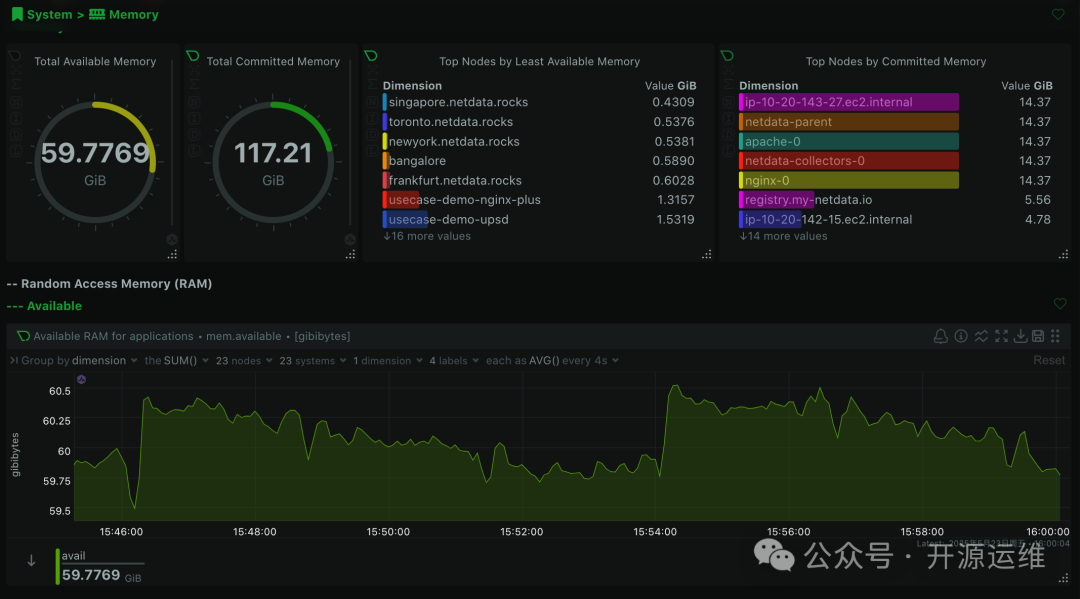Click anomaly rate icon on Total Available Memory card
The height and width of the screenshot is (599, 1080).
click(172, 240)
